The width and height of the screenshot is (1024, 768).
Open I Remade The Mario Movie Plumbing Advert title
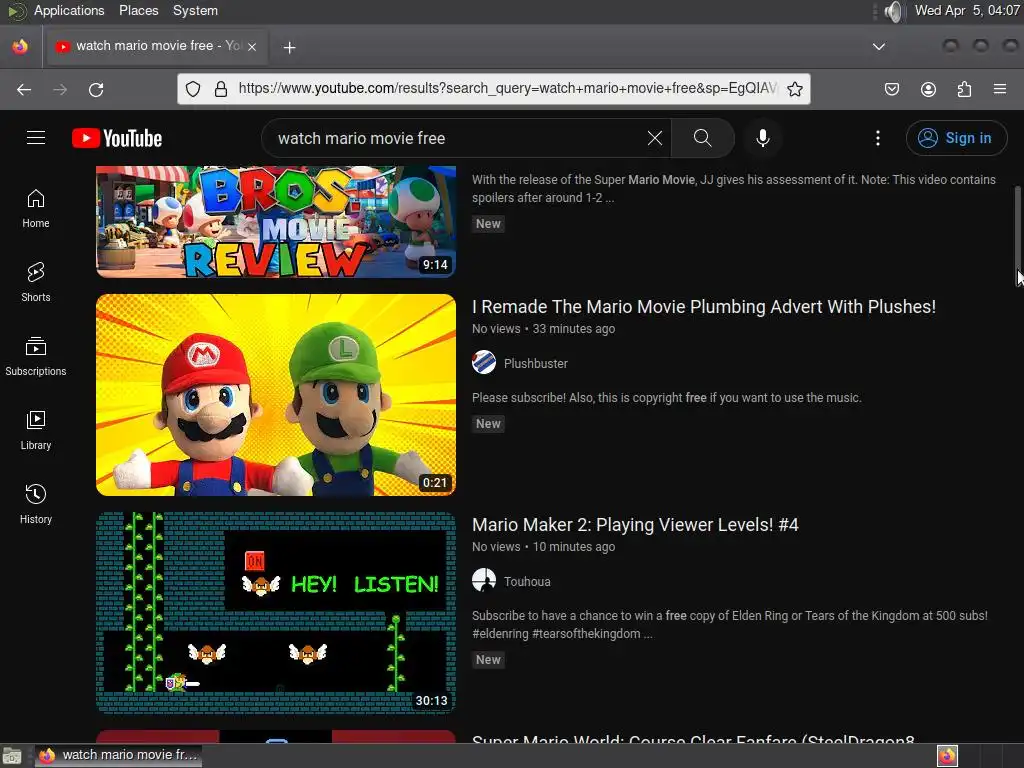click(703, 306)
